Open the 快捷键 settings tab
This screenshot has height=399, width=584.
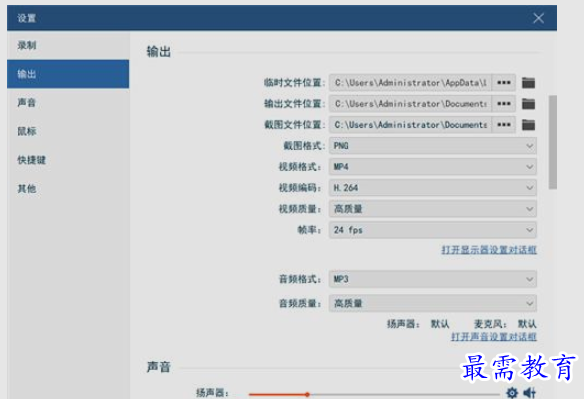click(68, 160)
